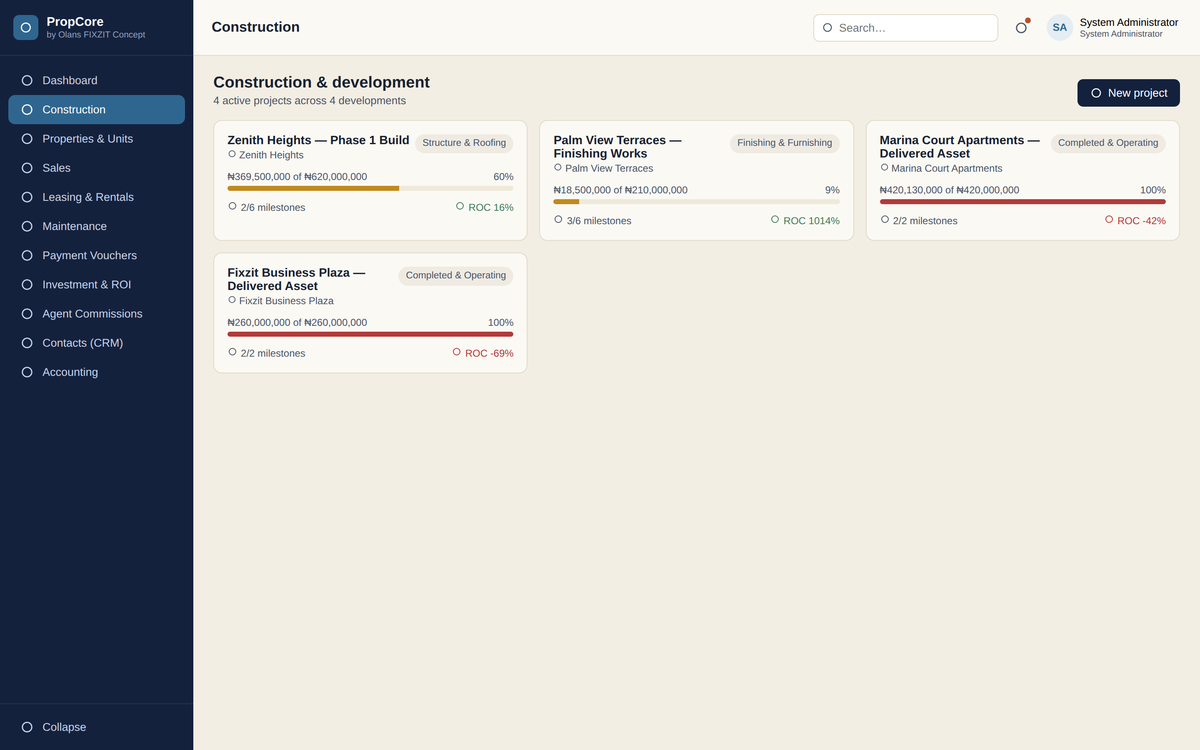
Task: Click the SA user avatar
Action: click(1060, 28)
